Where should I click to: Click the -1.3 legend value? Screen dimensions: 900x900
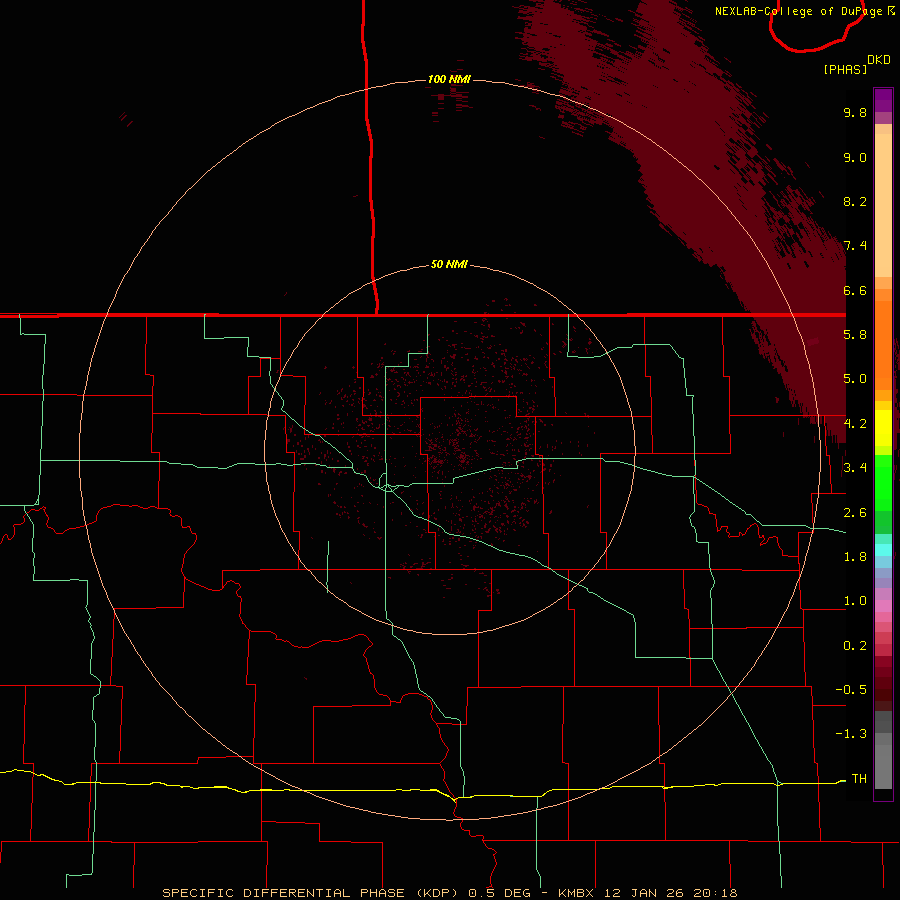pos(851,735)
